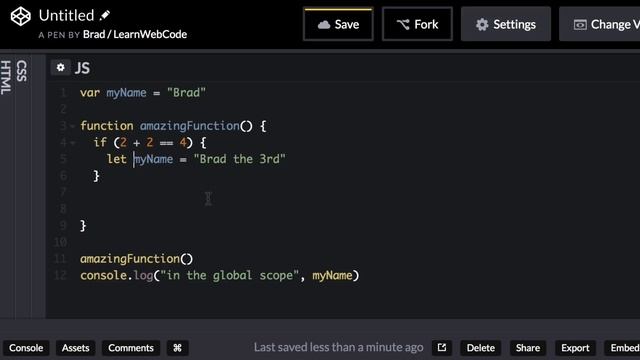Screen dimensions: 640x360
Task: Switch to the CSS editor tab
Action: 22,71
